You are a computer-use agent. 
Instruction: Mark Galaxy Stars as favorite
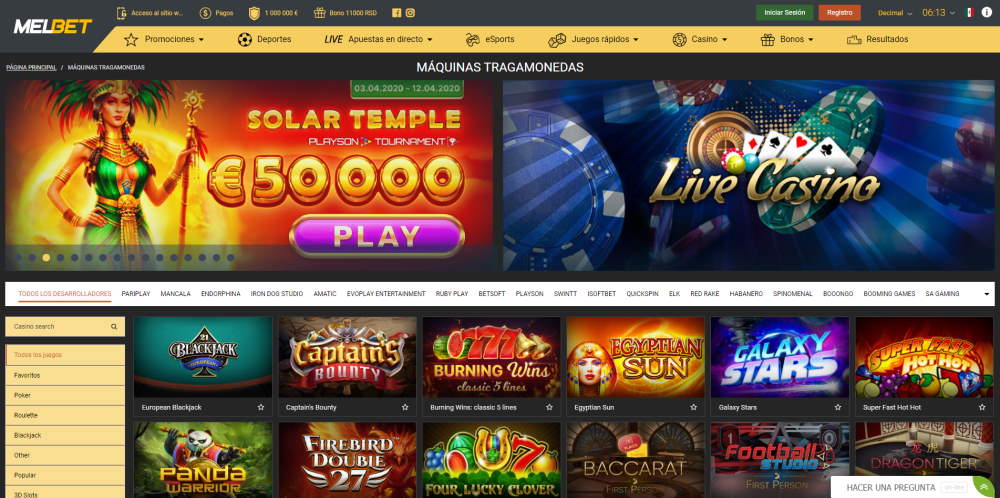point(837,407)
